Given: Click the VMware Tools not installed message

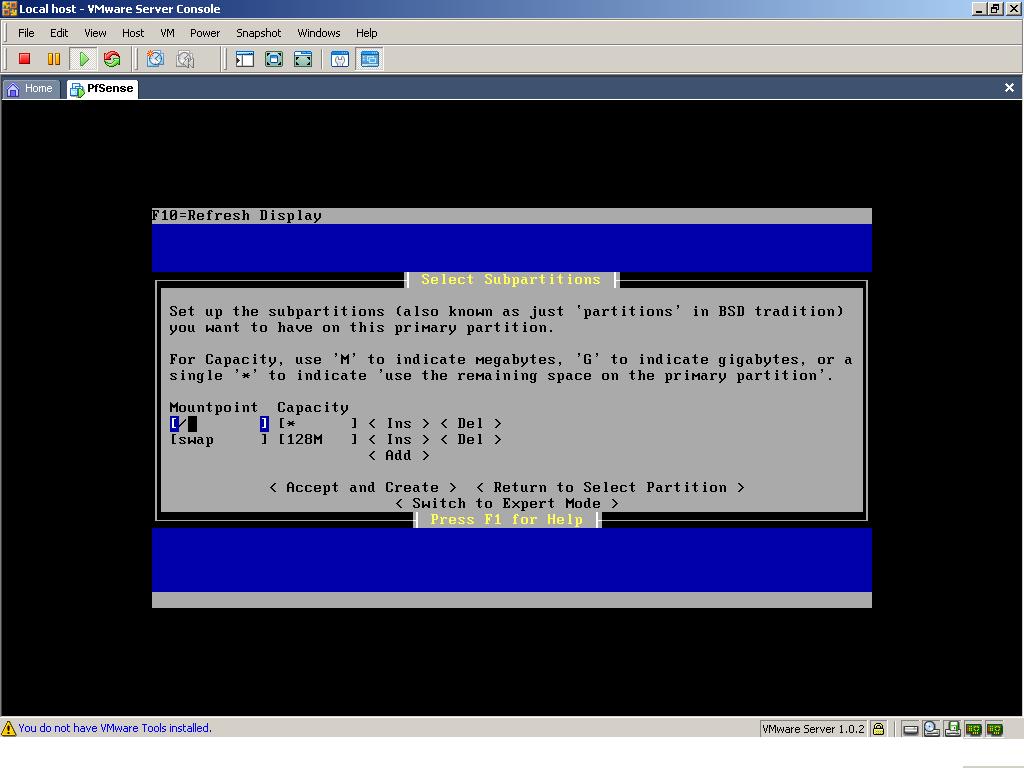Looking at the screenshot, I should point(115,728).
